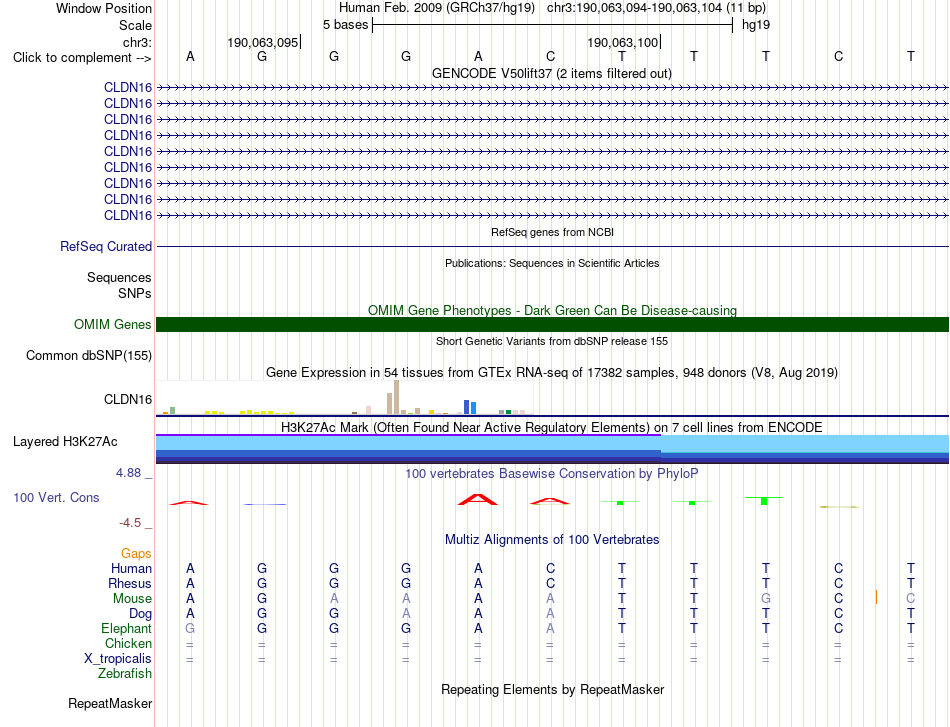Open the H3K27Ac Mark track title
This screenshot has height=727, width=950.
click(552, 428)
